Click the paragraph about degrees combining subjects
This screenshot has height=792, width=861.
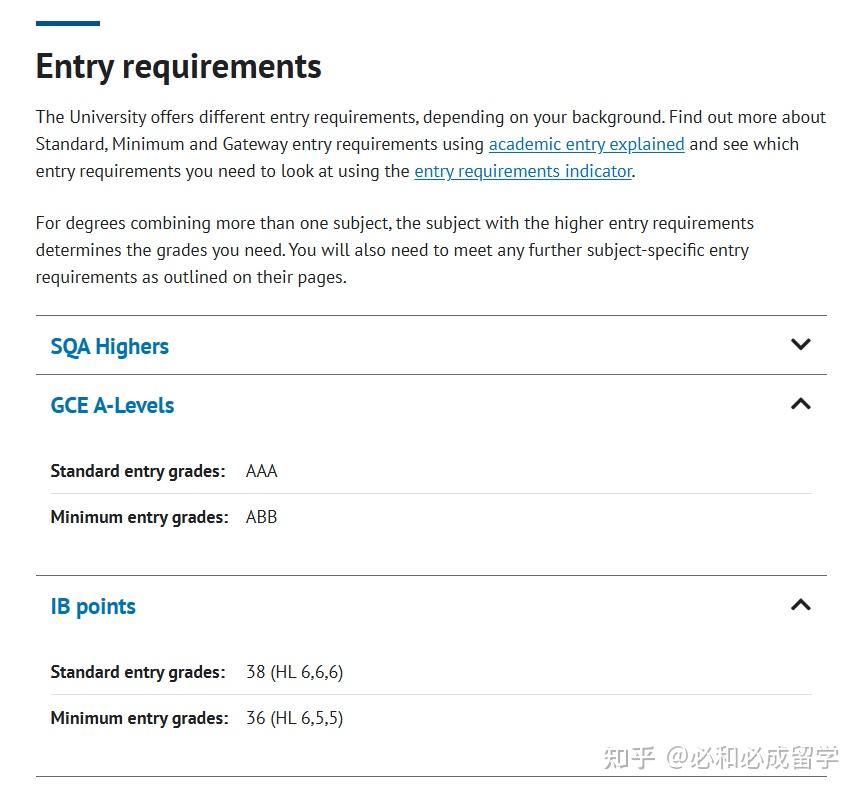pos(394,250)
